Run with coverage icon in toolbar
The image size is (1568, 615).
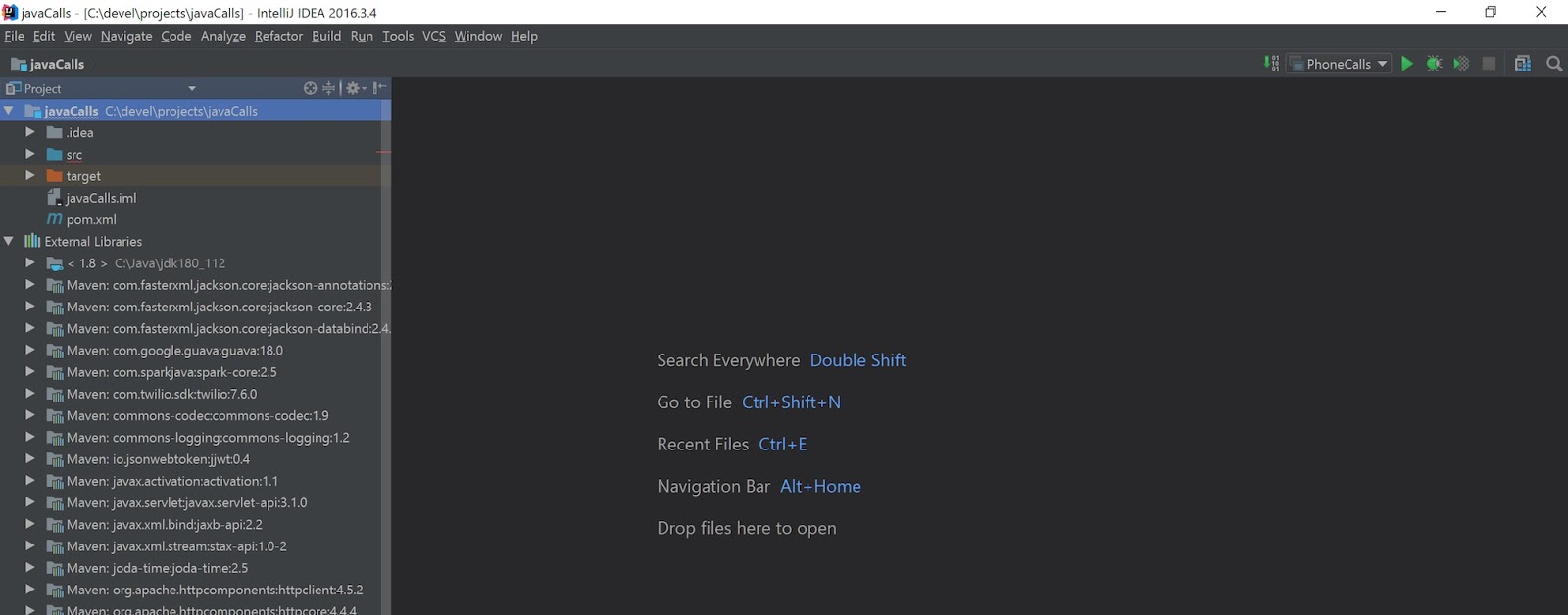point(1461,64)
